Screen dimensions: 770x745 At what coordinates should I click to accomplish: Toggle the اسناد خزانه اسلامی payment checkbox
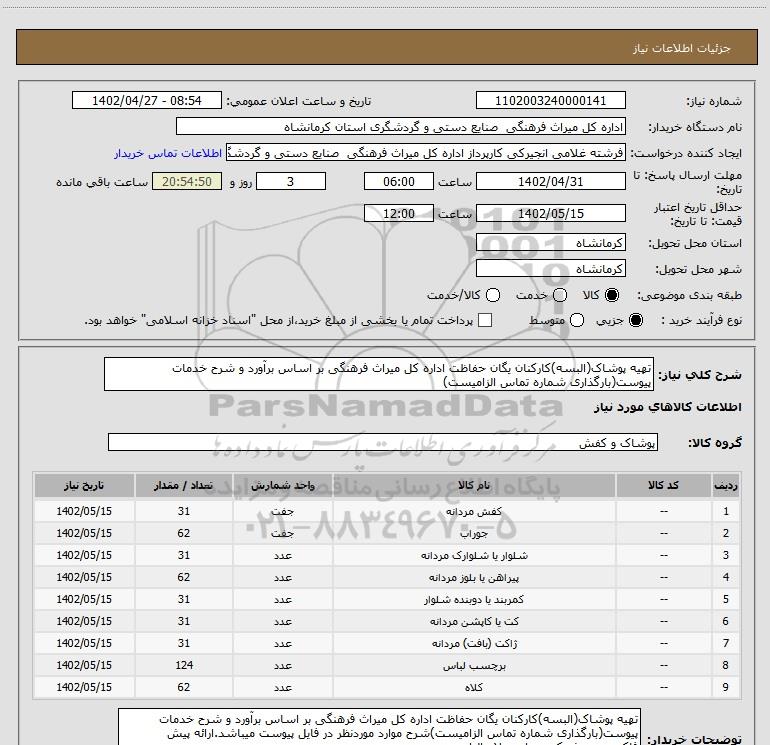tap(485, 320)
